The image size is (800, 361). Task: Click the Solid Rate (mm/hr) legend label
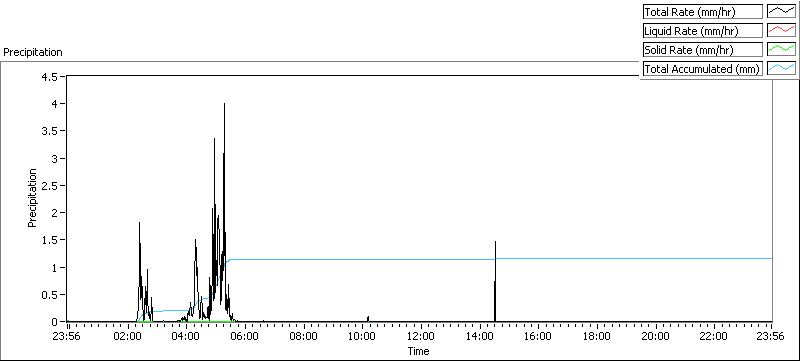pyautogui.click(x=703, y=49)
